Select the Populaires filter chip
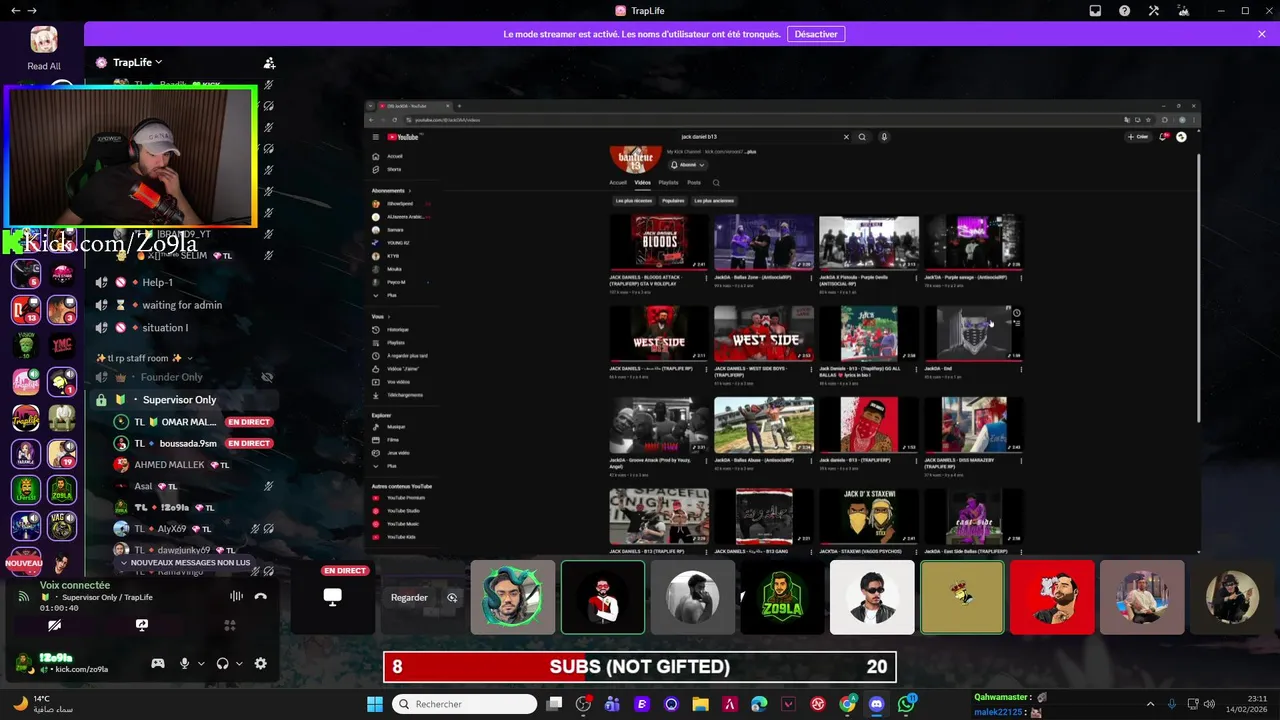The height and width of the screenshot is (720, 1280). pyautogui.click(x=673, y=201)
